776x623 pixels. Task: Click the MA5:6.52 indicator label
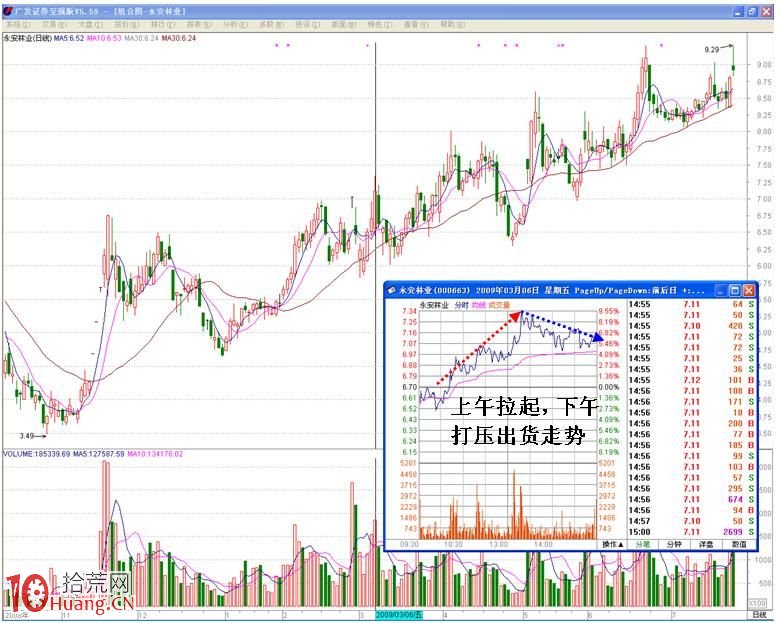point(69,38)
